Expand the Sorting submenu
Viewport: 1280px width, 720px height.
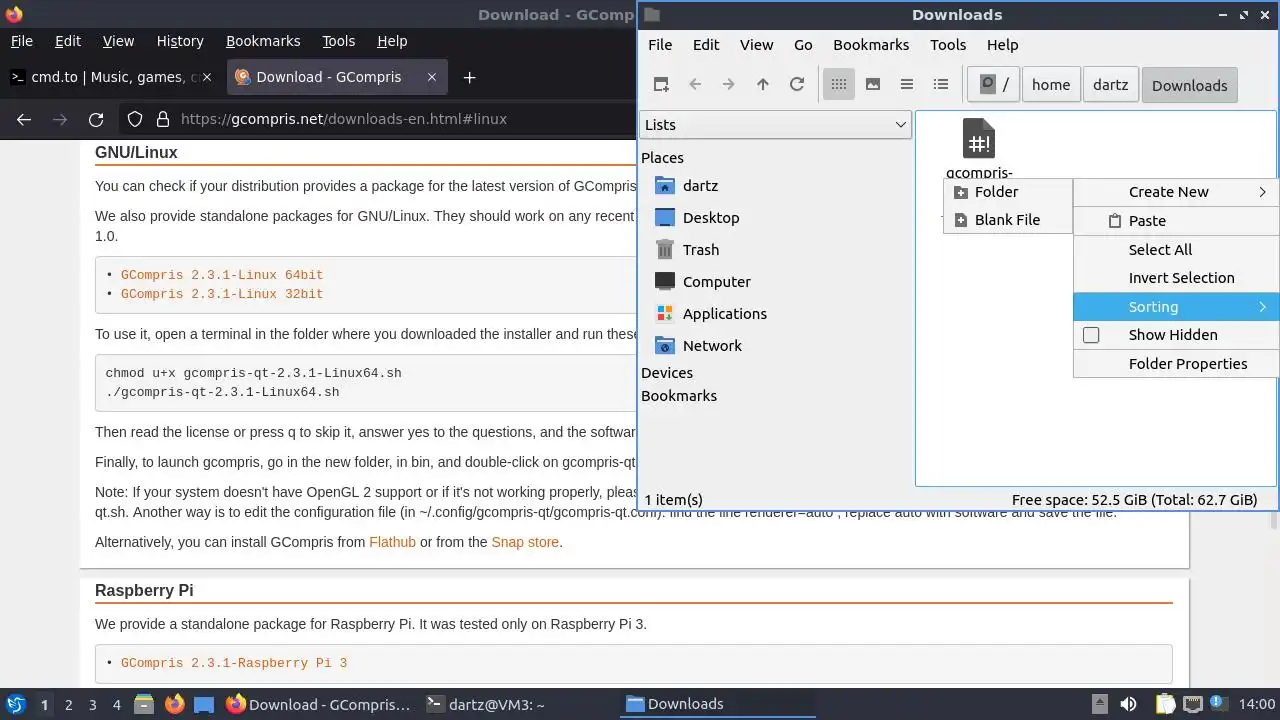tap(1176, 307)
